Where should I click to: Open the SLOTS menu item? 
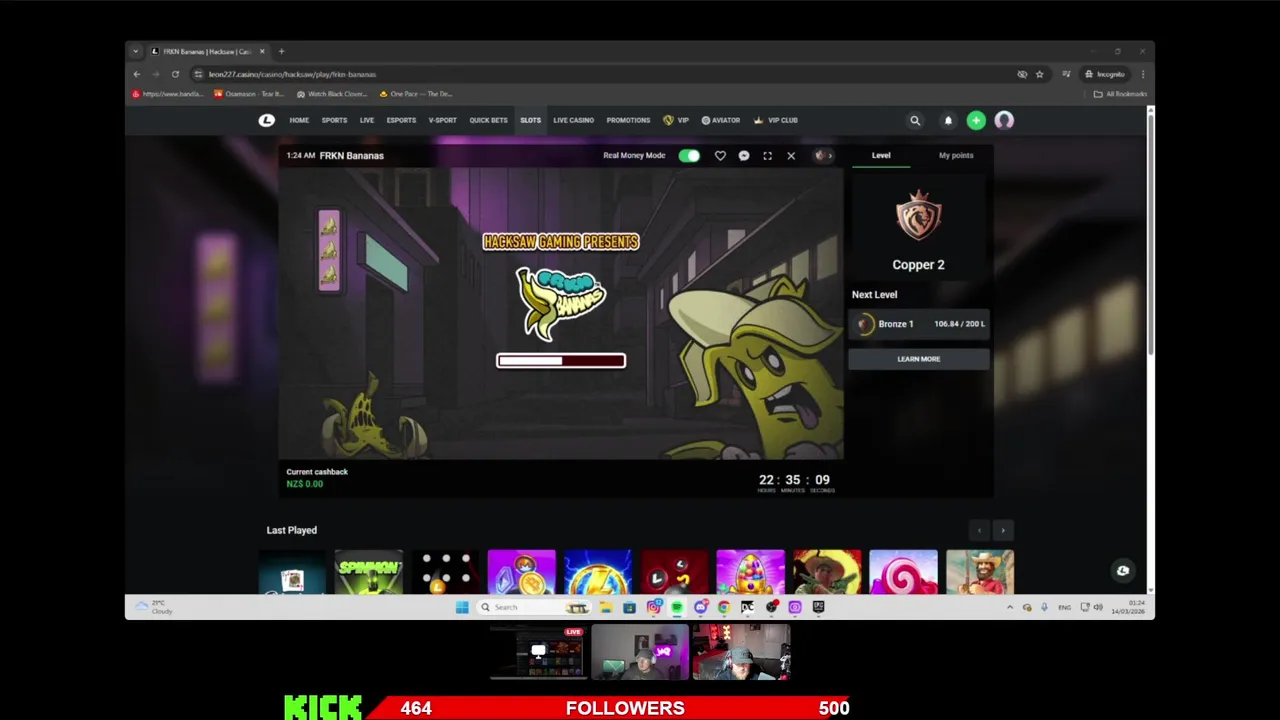point(530,120)
